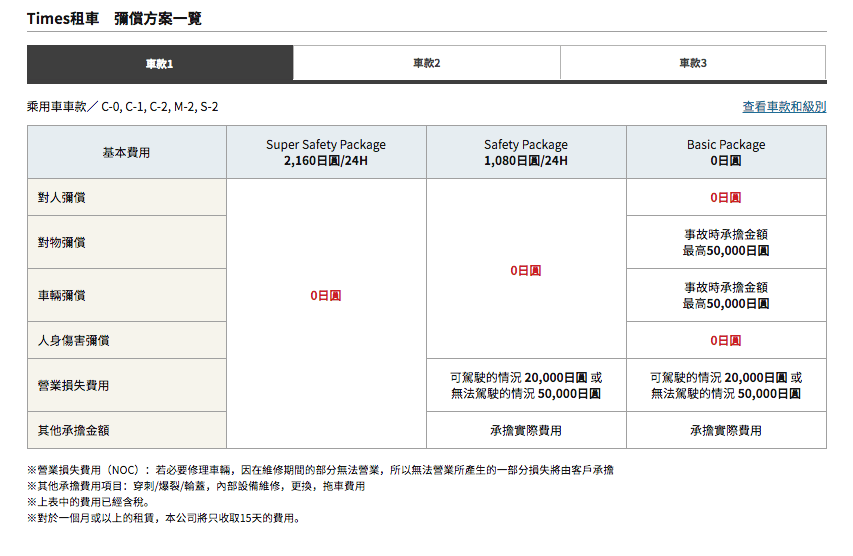Click the 對人彌償 row label

127,197
